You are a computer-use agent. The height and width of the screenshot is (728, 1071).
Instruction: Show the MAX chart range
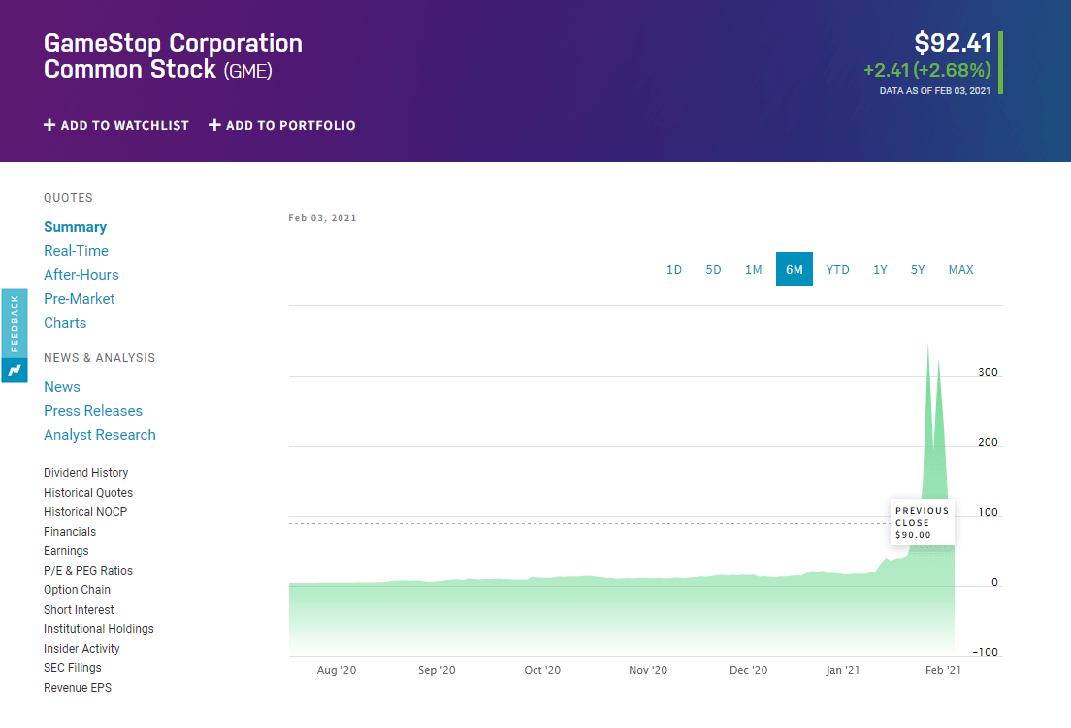click(961, 270)
